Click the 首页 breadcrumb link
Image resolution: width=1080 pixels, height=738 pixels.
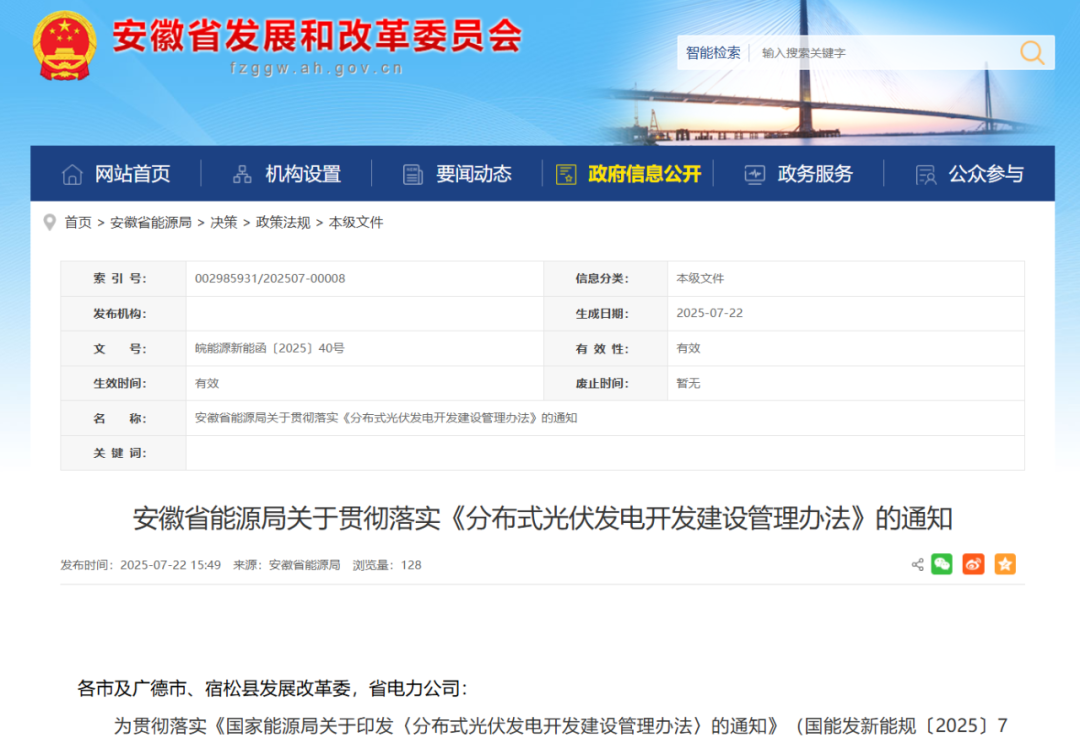(78, 222)
